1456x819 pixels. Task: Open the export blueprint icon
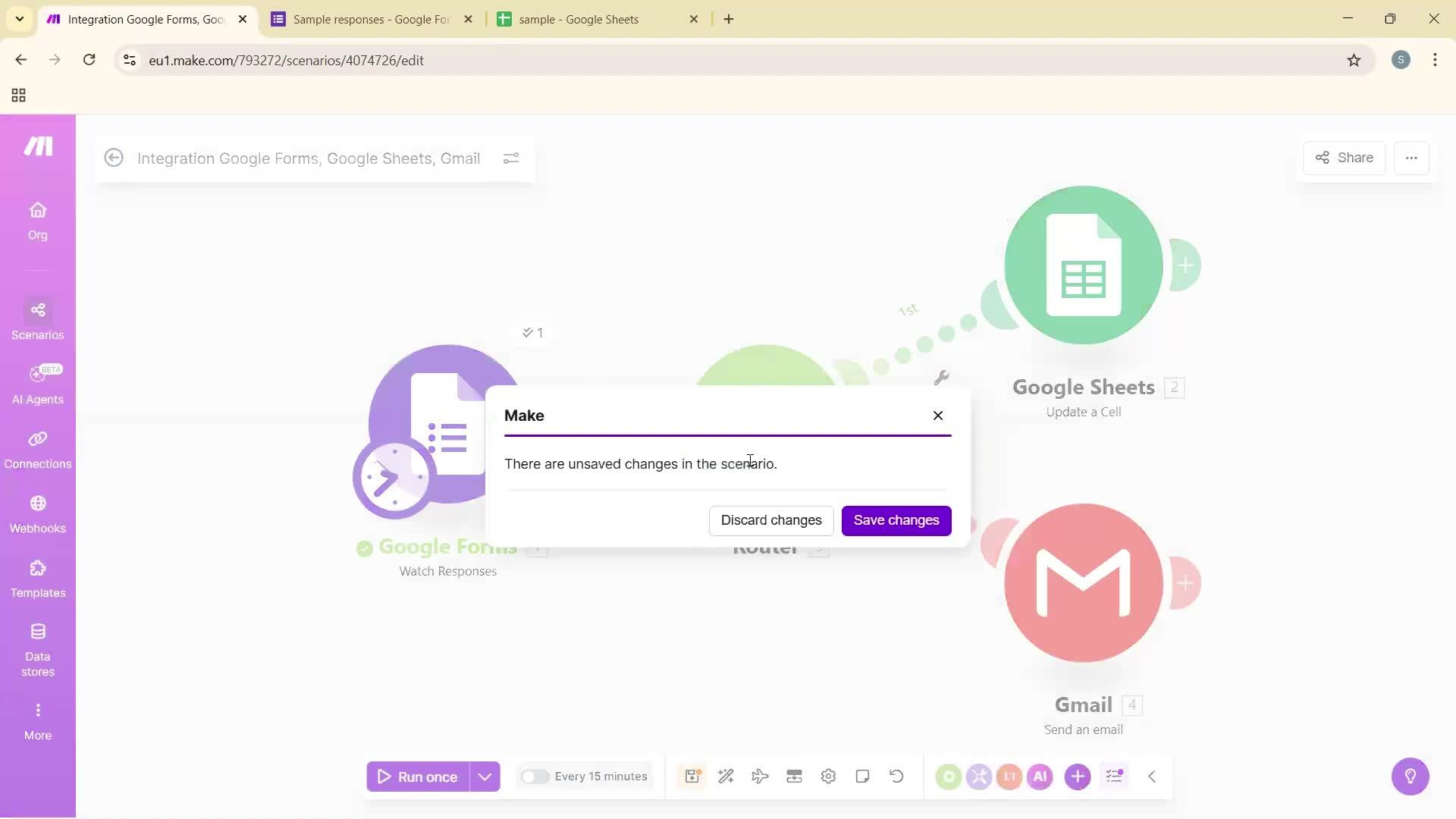click(x=794, y=776)
